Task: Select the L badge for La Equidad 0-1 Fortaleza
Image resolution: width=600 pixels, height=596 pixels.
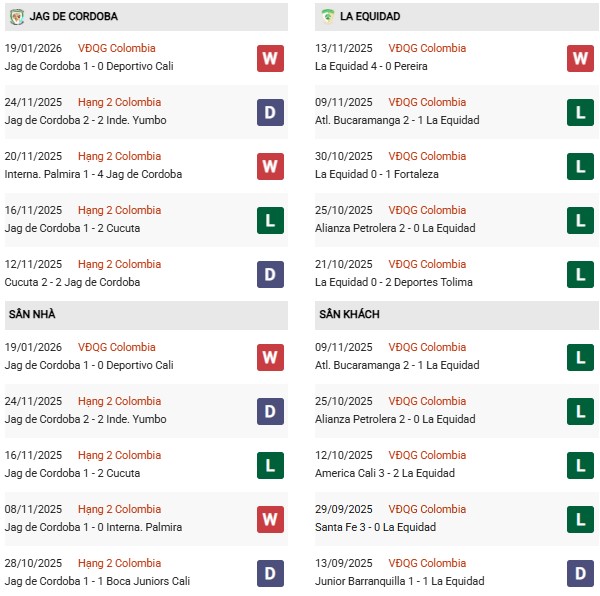Action: pyautogui.click(x=580, y=165)
